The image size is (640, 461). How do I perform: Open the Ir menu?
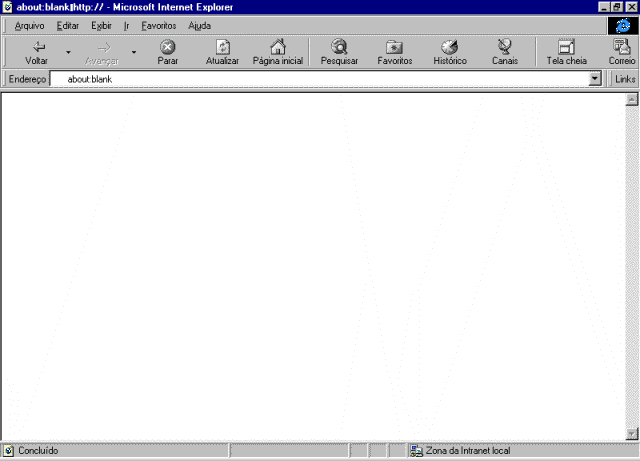point(127,26)
